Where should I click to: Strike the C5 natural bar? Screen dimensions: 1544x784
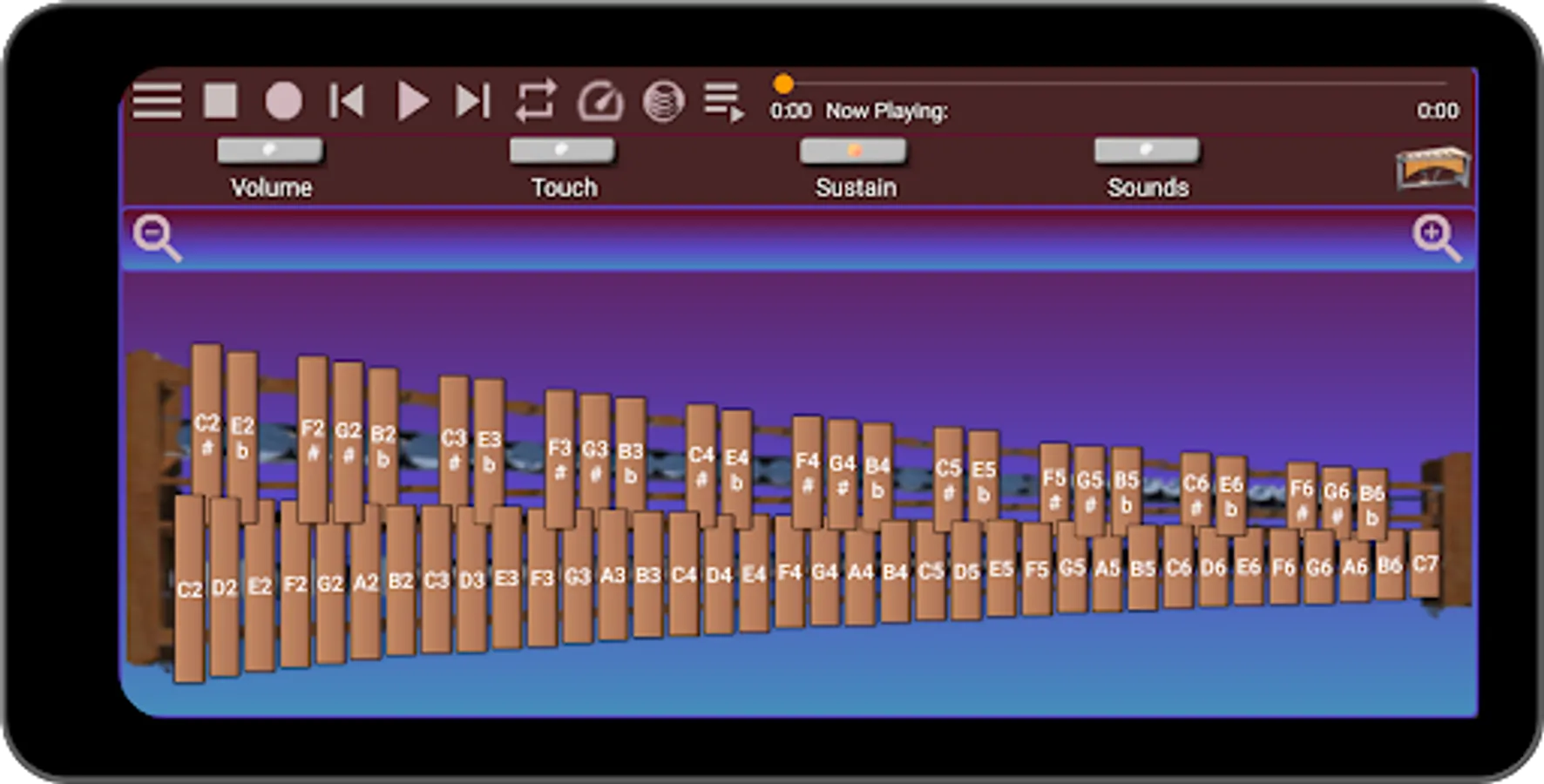[931, 571]
